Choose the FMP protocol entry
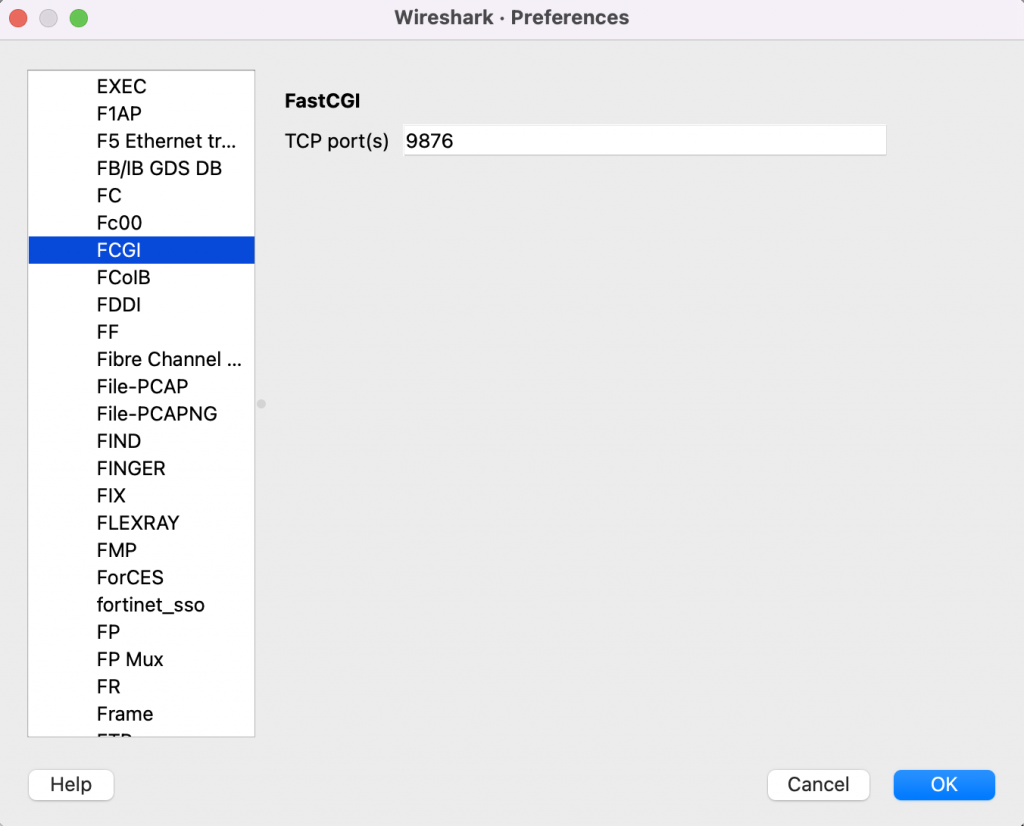This screenshot has width=1024, height=826. click(142, 550)
